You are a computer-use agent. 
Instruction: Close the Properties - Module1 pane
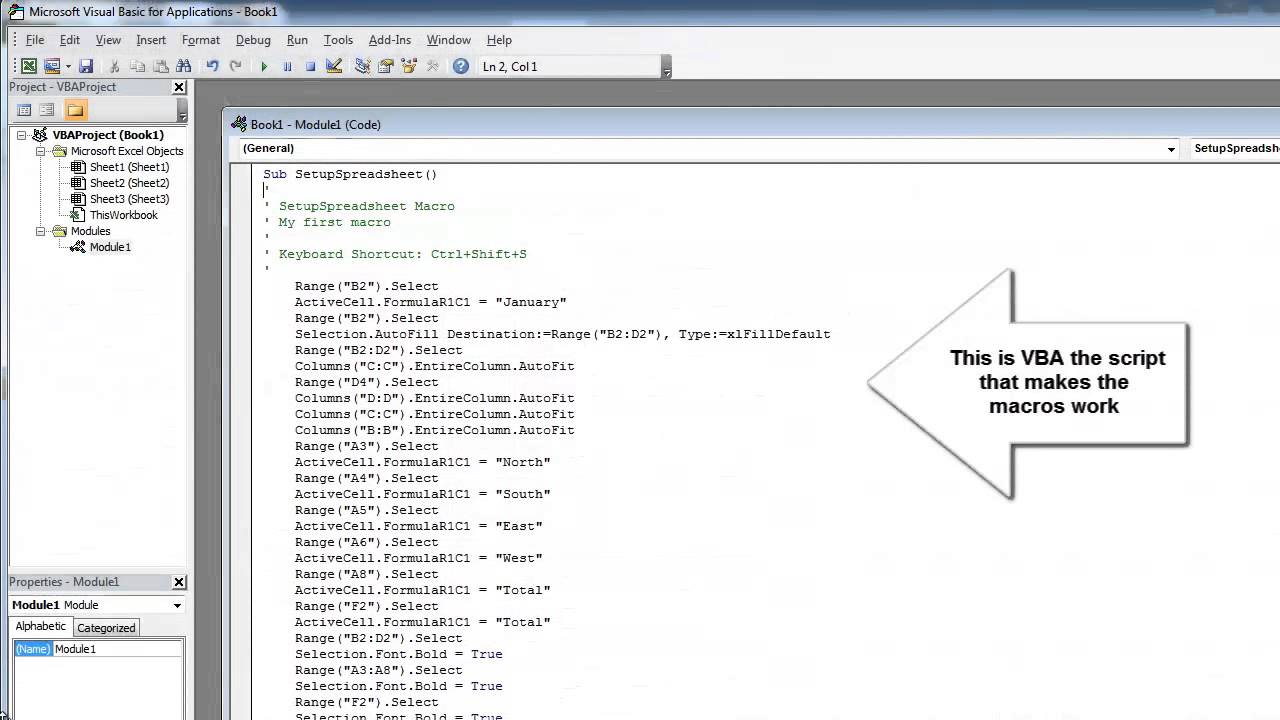179,582
